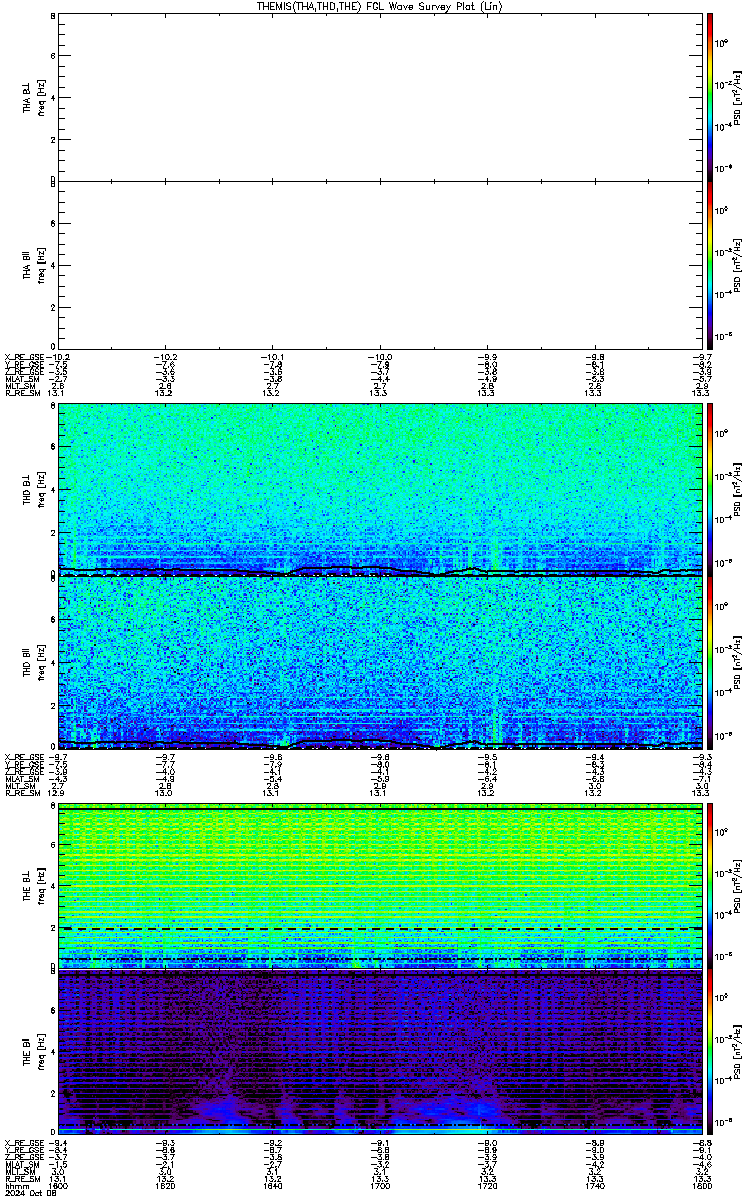750x1200 pixels.
Task: Click the 1640 time tick label
Action: (272, 1186)
